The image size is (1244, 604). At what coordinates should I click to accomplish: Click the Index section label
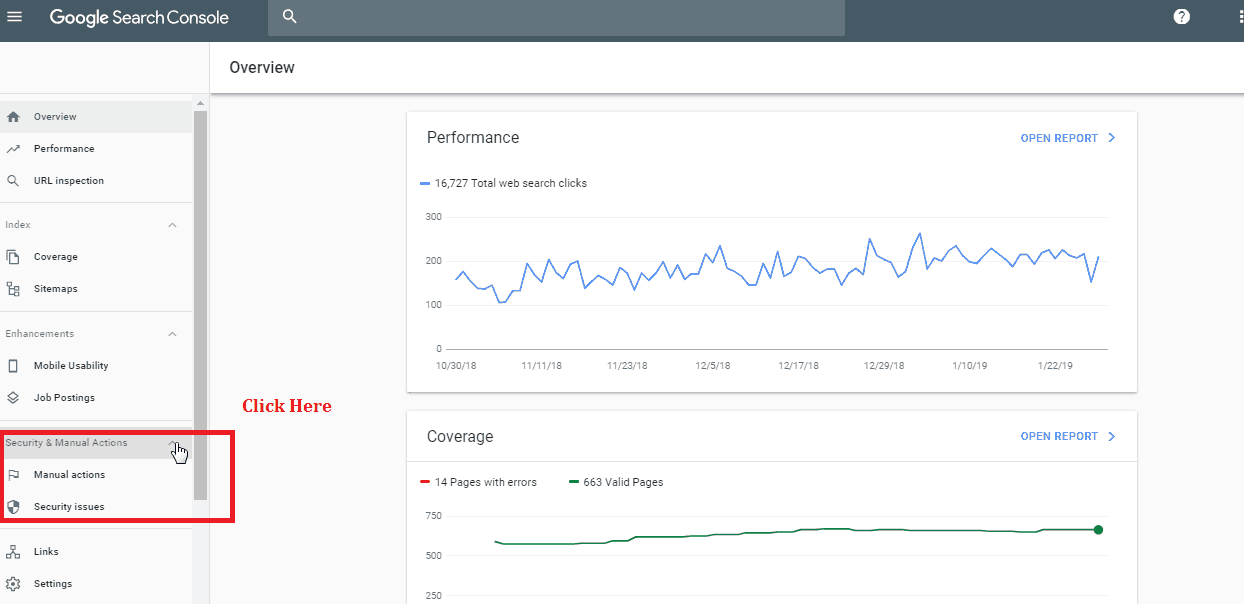pyautogui.click(x=18, y=225)
